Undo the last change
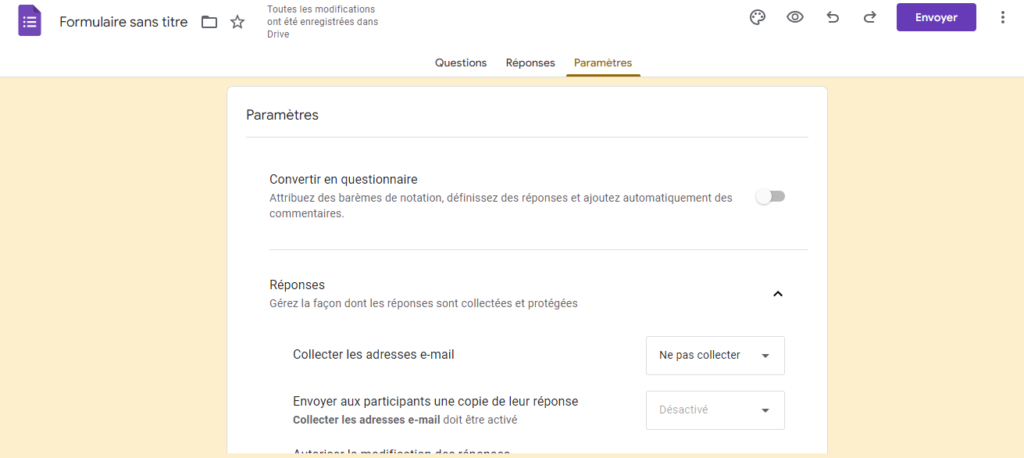 (833, 18)
